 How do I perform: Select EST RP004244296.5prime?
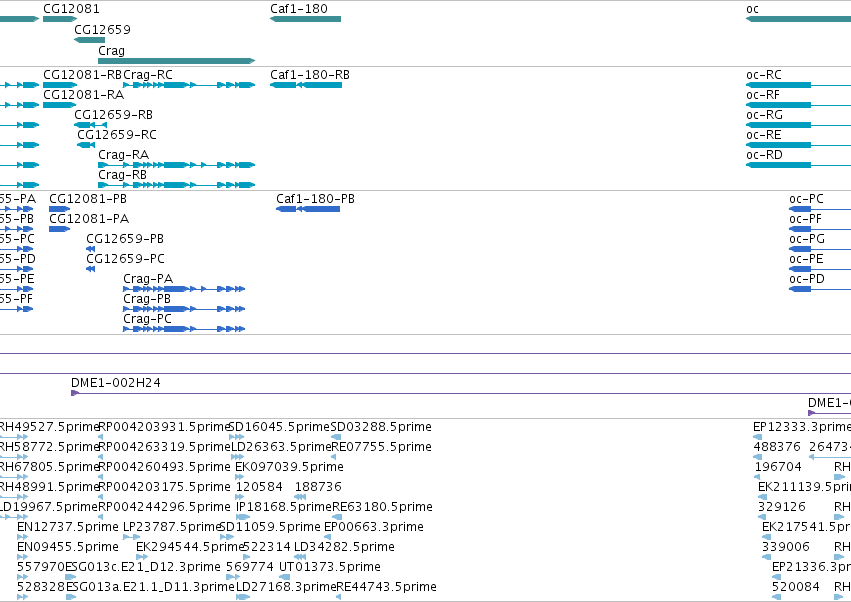101,517
